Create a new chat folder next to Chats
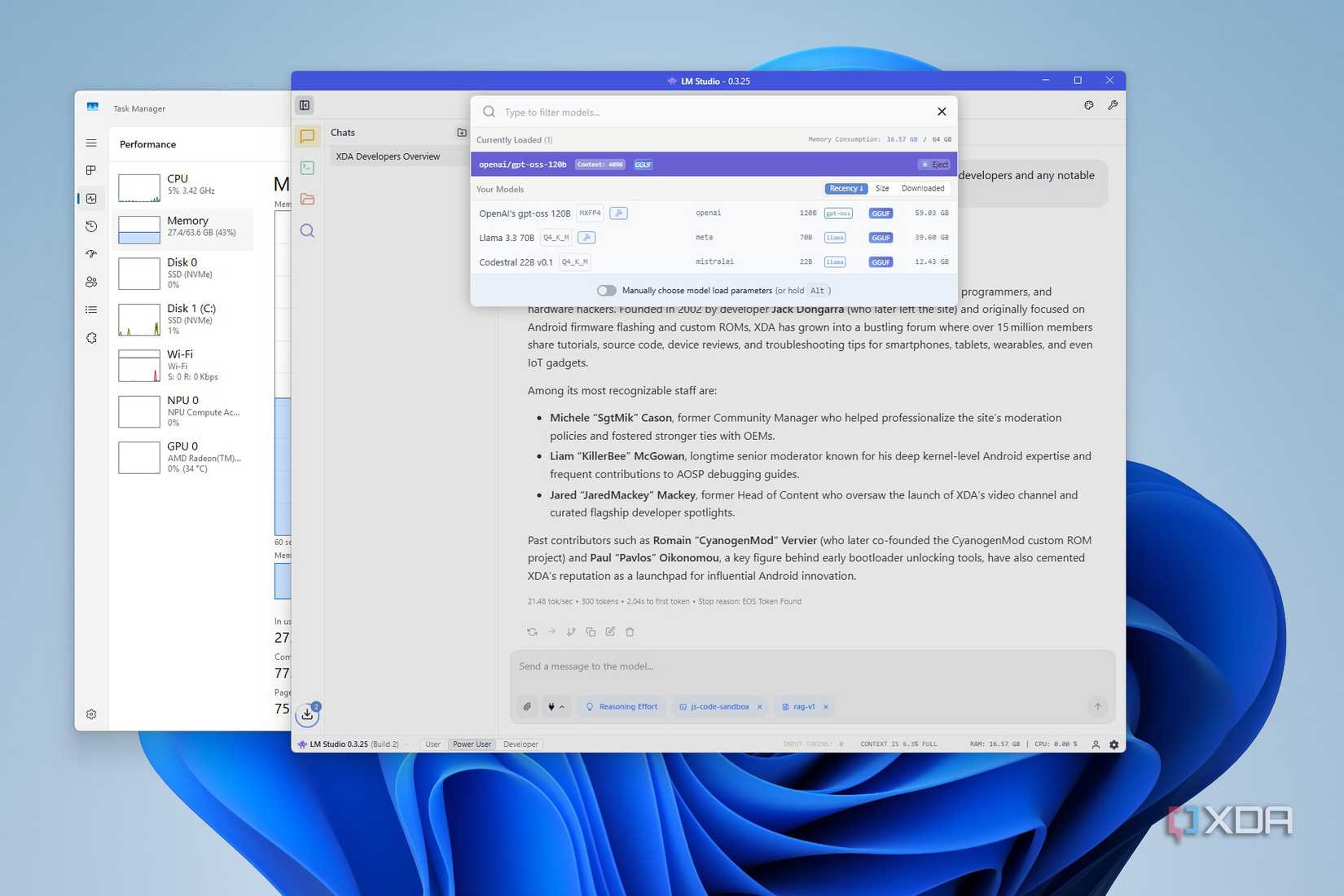The image size is (1344, 896). (462, 133)
